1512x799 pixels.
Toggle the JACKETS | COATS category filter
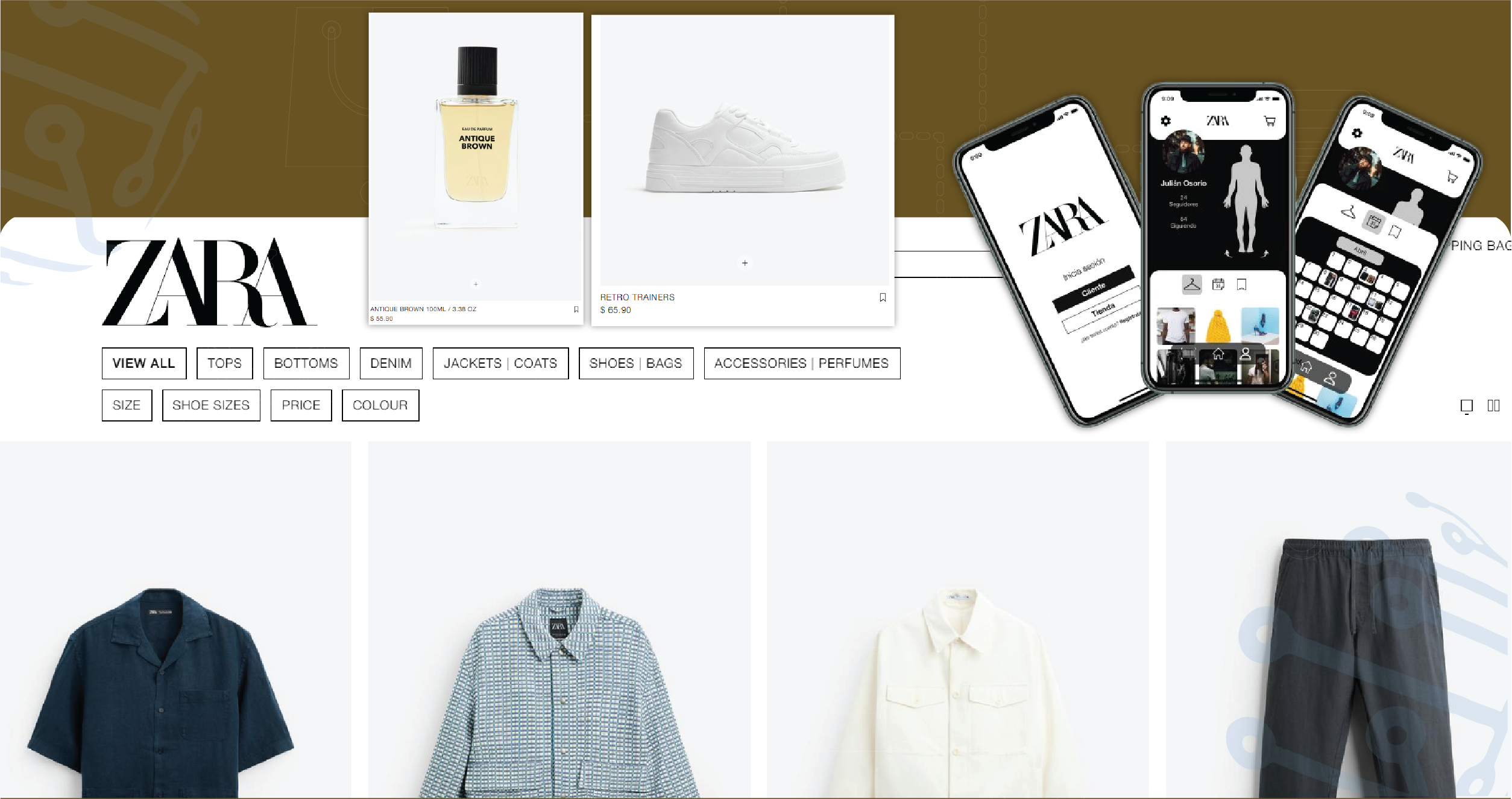(500, 363)
